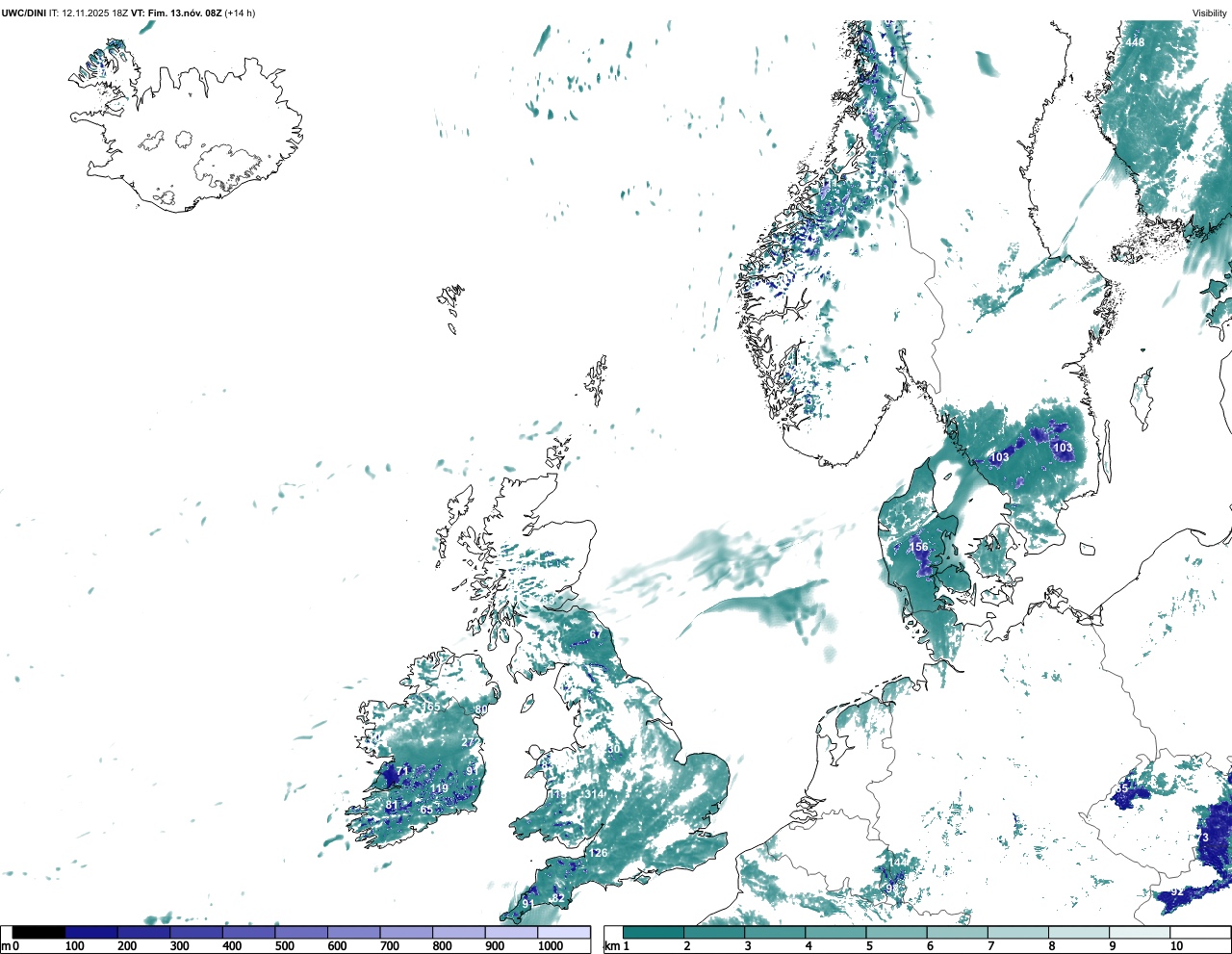Click the '10' tick label on the kilometre scale
The width and height of the screenshot is (1232, 954).
point(1176,946)
